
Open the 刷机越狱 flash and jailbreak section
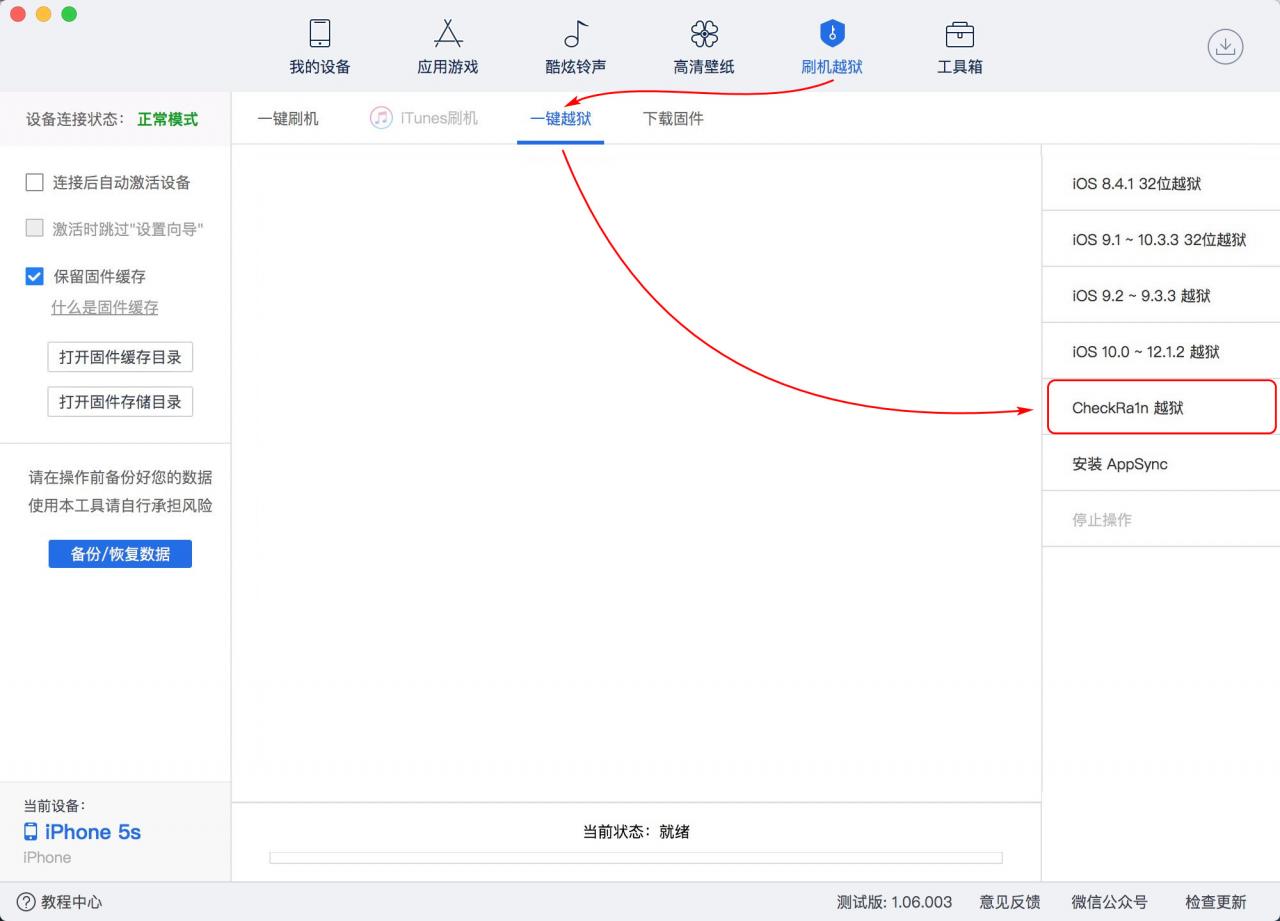pos(831,47)
